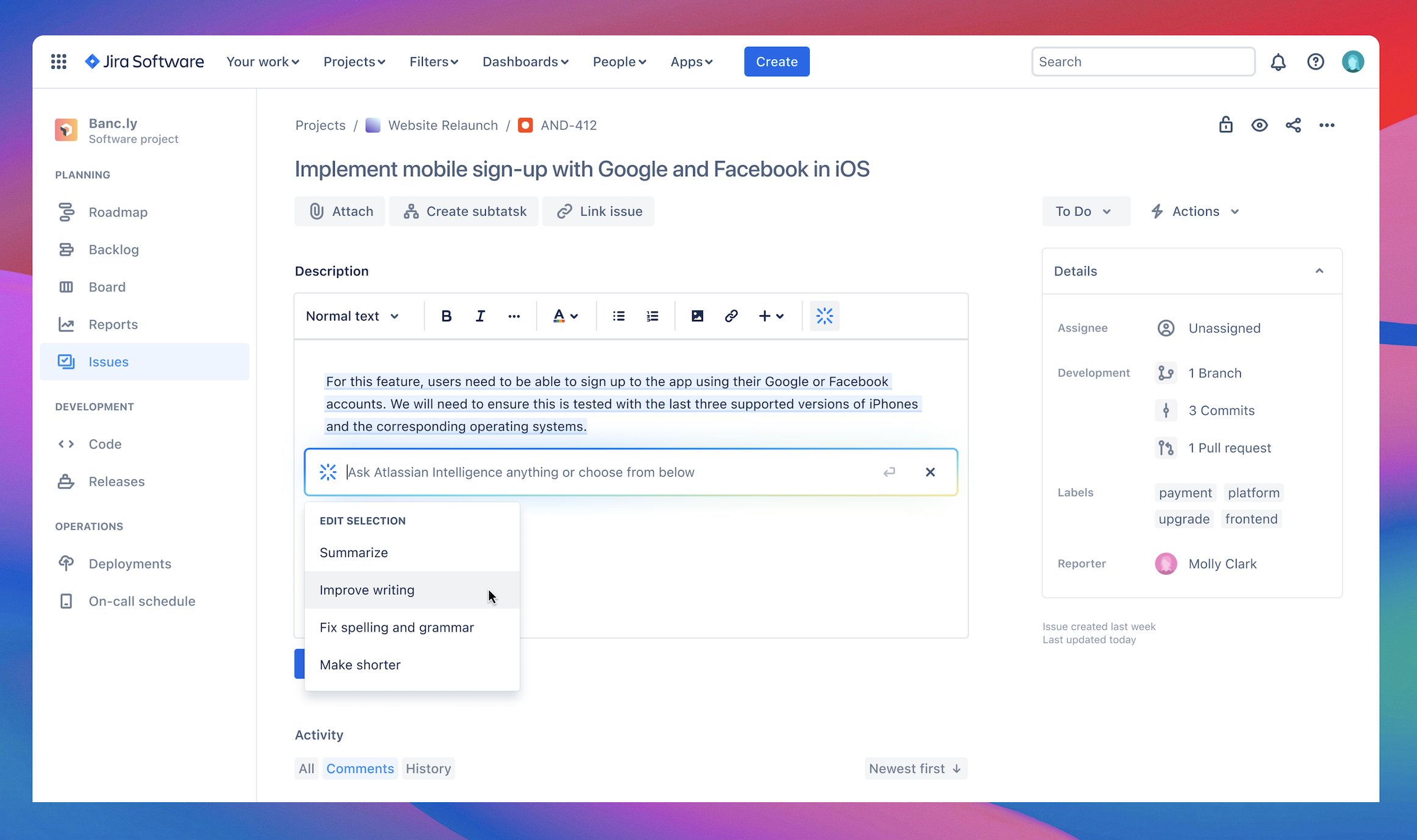Open the Website Relaunch breadcrumb link
The image size is (1417, 840).
tap(443, 125)
